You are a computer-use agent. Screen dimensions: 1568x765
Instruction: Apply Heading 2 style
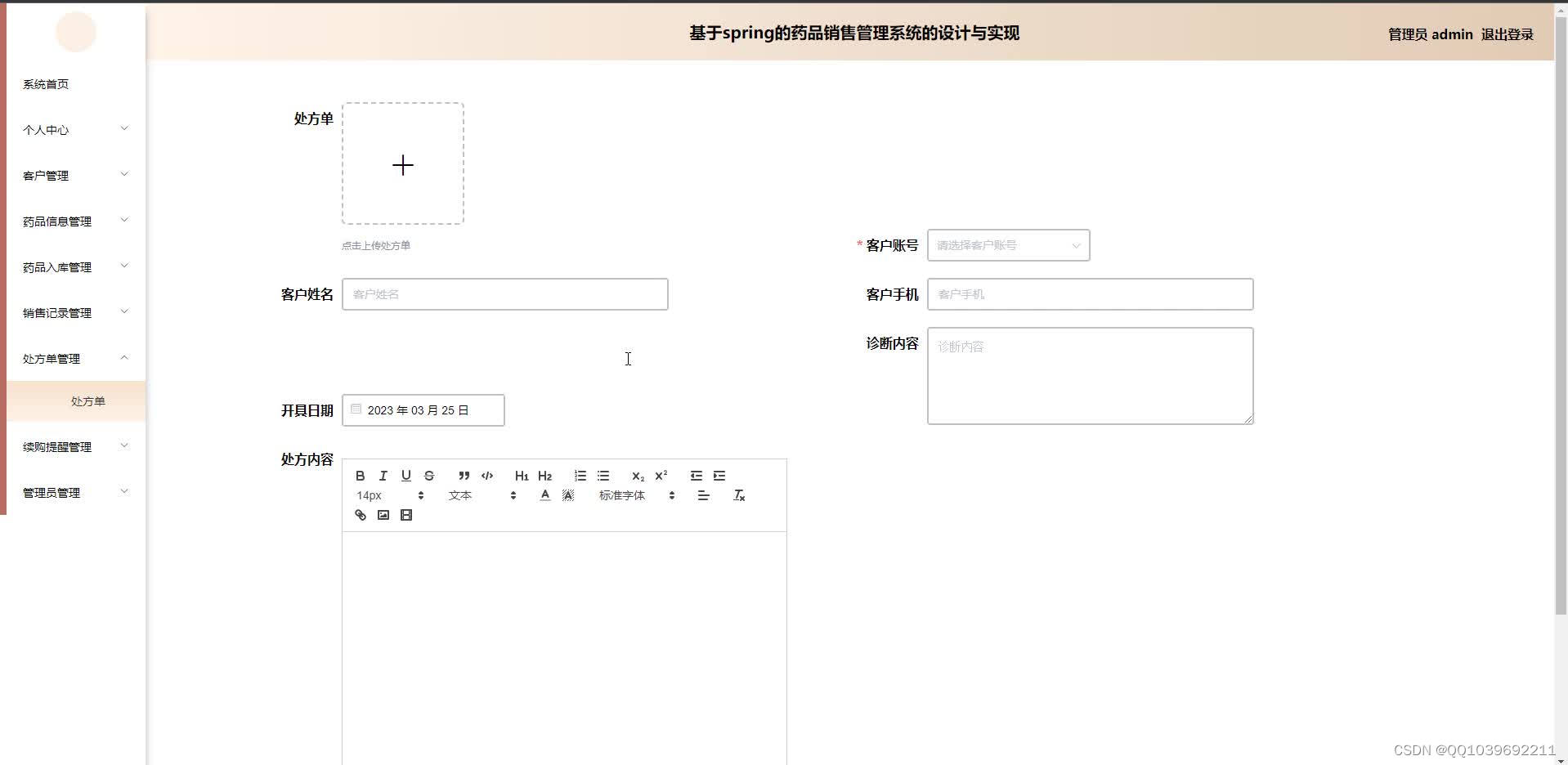(x=545, y=476)
